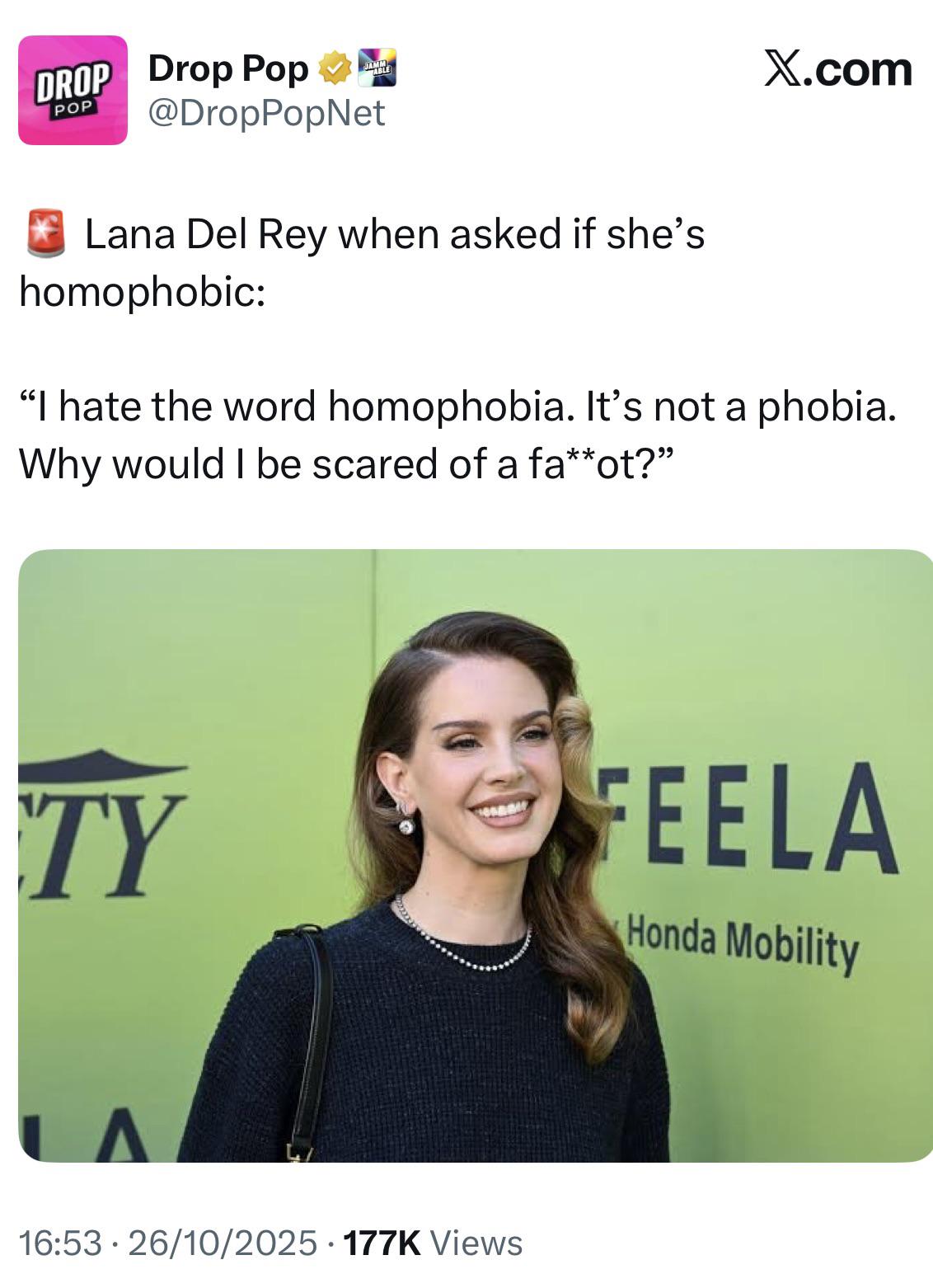Click the 16:53 post timestamp
The width and height of the screenshot is (933, 1288).
pyautogui.click(x=61, y=1243)
